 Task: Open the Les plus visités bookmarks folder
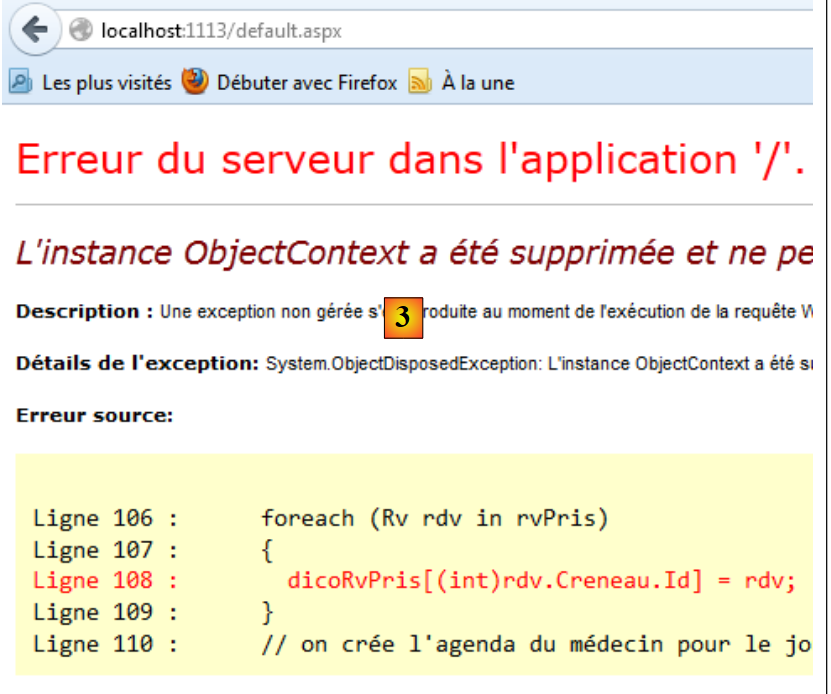105,83
